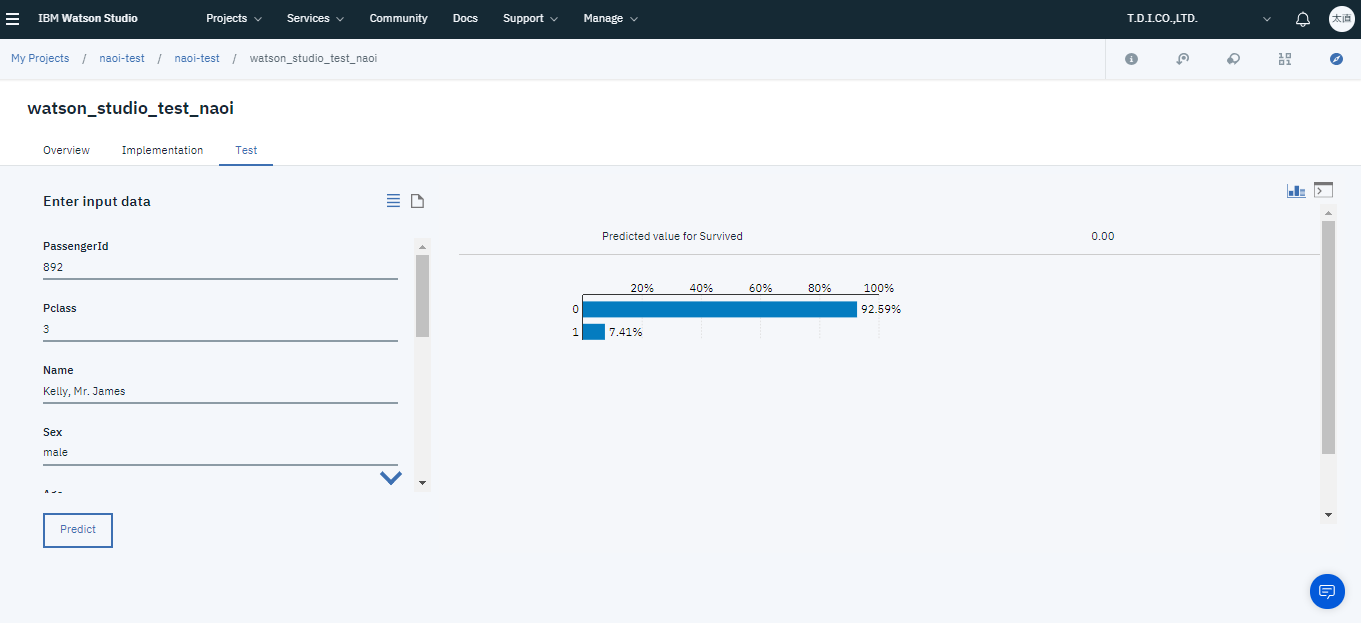Viewport: 1361px width, 623px height.
Task: Click the notifications bell icon
Action: (1302, 19)
